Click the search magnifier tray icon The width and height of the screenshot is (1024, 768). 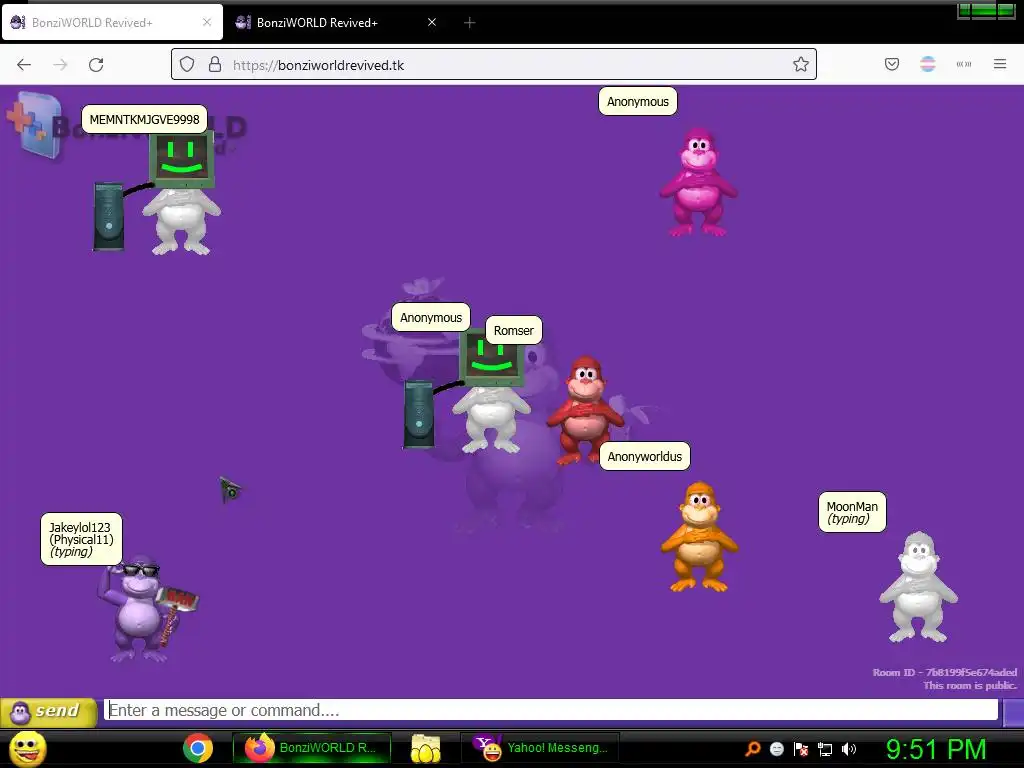(753, 749)
